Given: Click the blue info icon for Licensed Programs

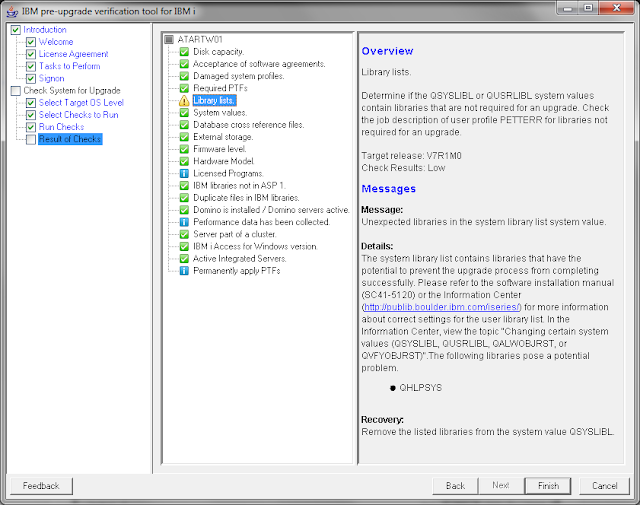Looking at the screenshot, I should click(x=184, y=174).
